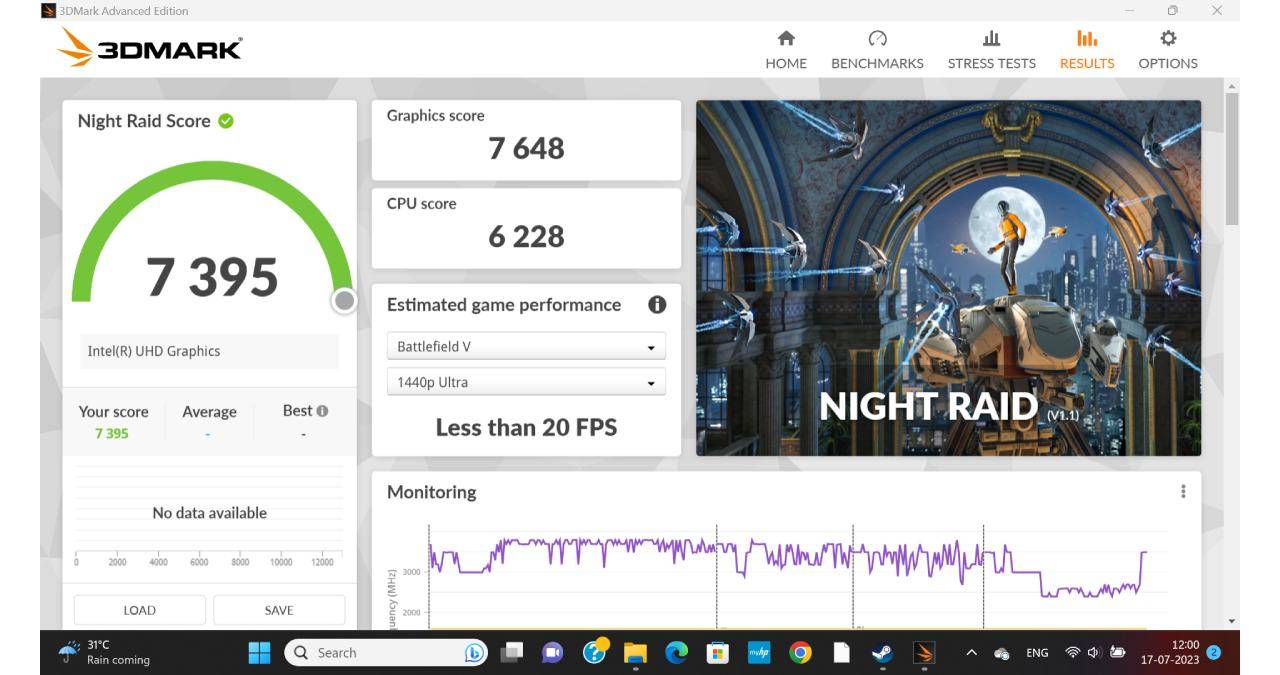Open the Home tab icon

[x=786, y=39]
